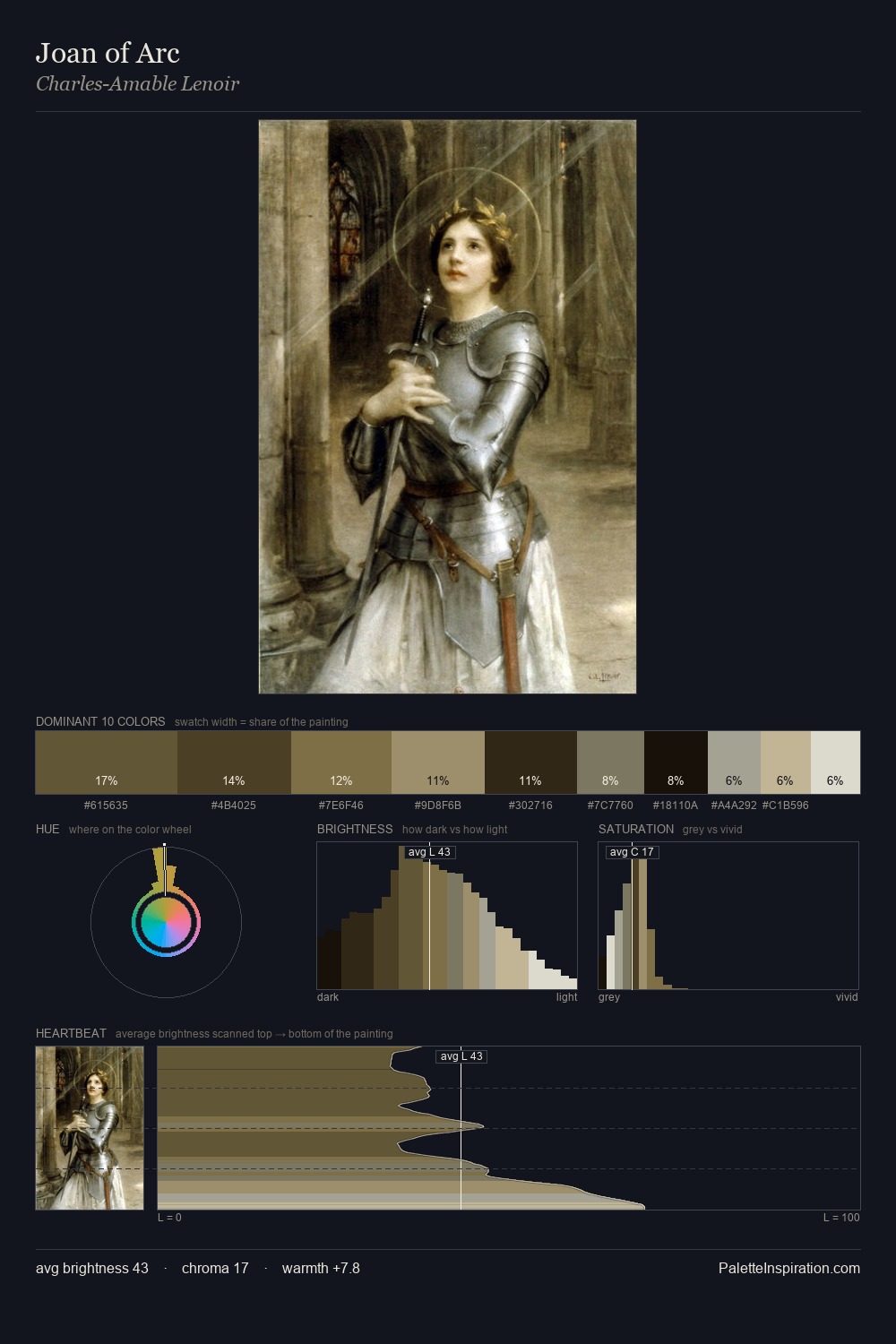Click the hex code #615635
The image size is (896, 1344).
coord(106,806)
